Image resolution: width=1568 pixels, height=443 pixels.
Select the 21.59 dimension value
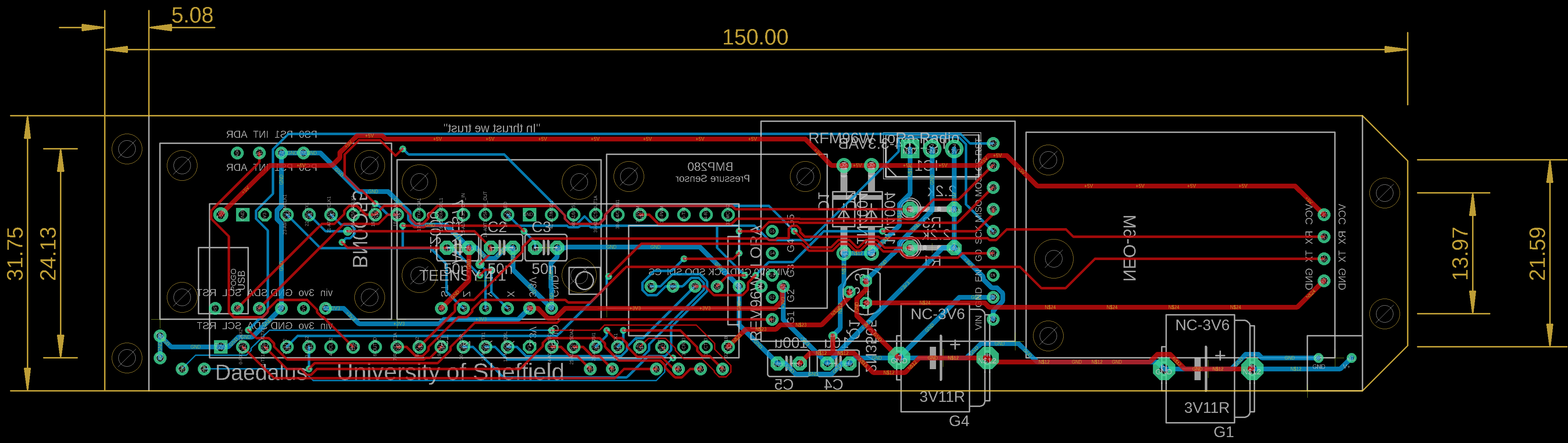click(1537, 253)
